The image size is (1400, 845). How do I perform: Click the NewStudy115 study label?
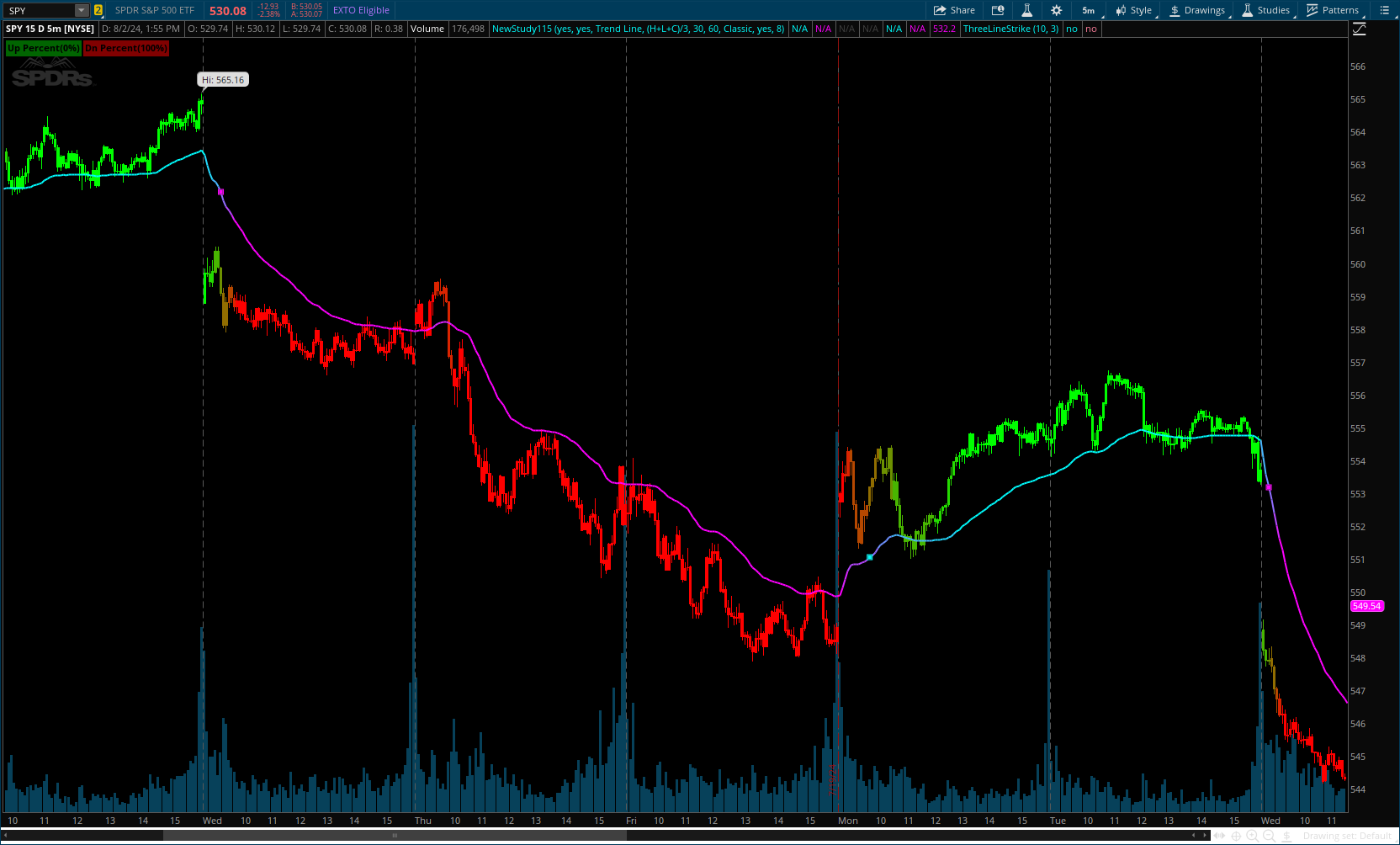pos(638,29)
